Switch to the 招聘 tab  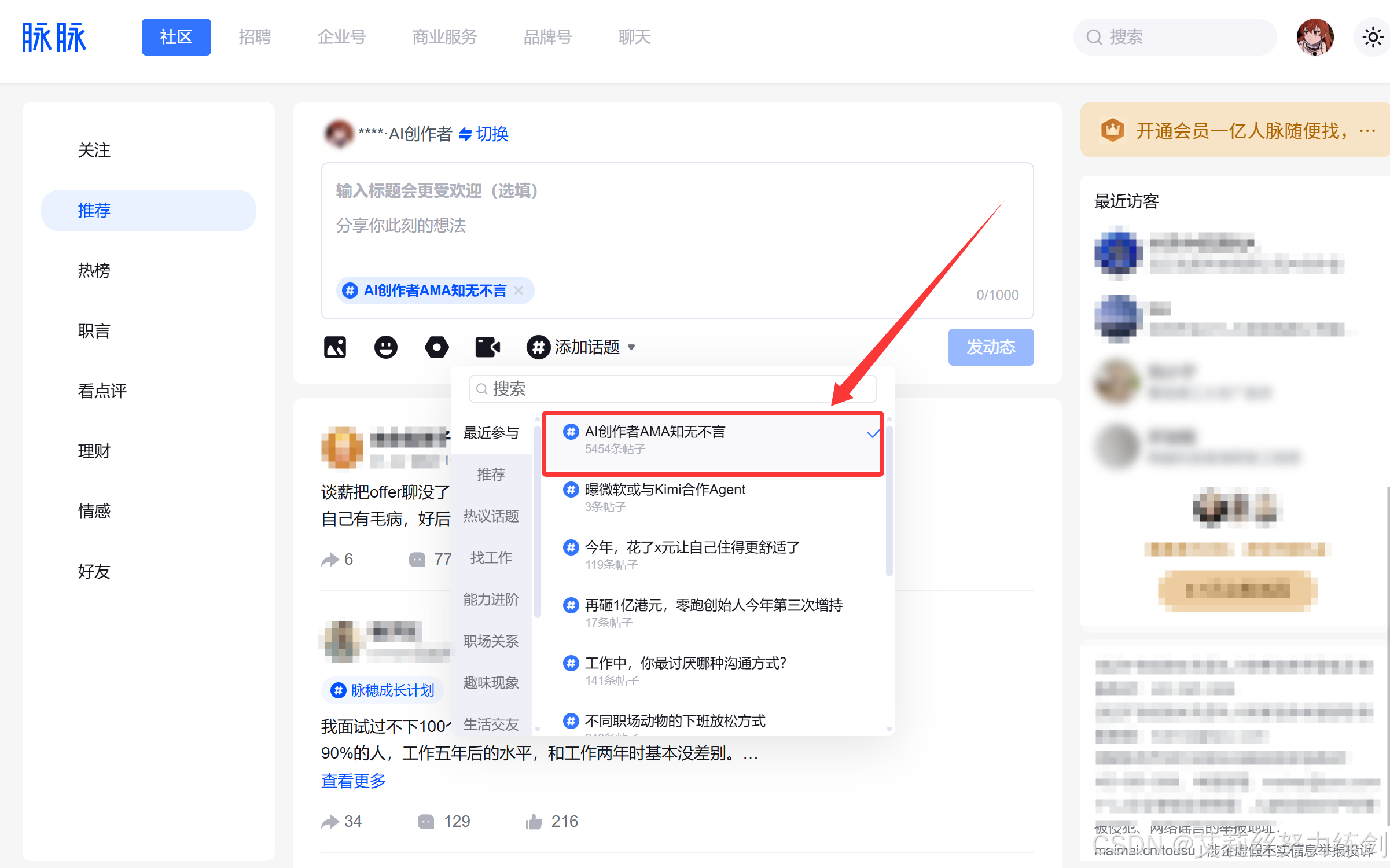[254, 36]
